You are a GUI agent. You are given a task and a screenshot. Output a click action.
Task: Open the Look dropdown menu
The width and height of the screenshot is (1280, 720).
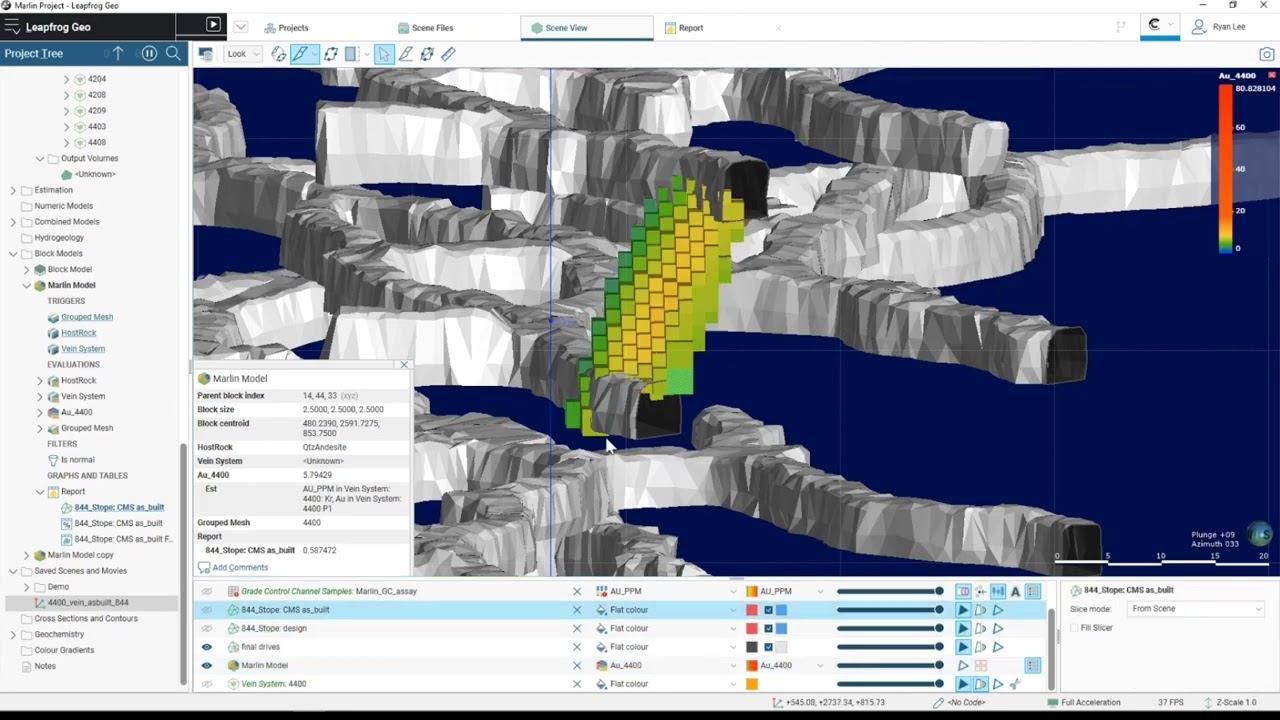242,54
